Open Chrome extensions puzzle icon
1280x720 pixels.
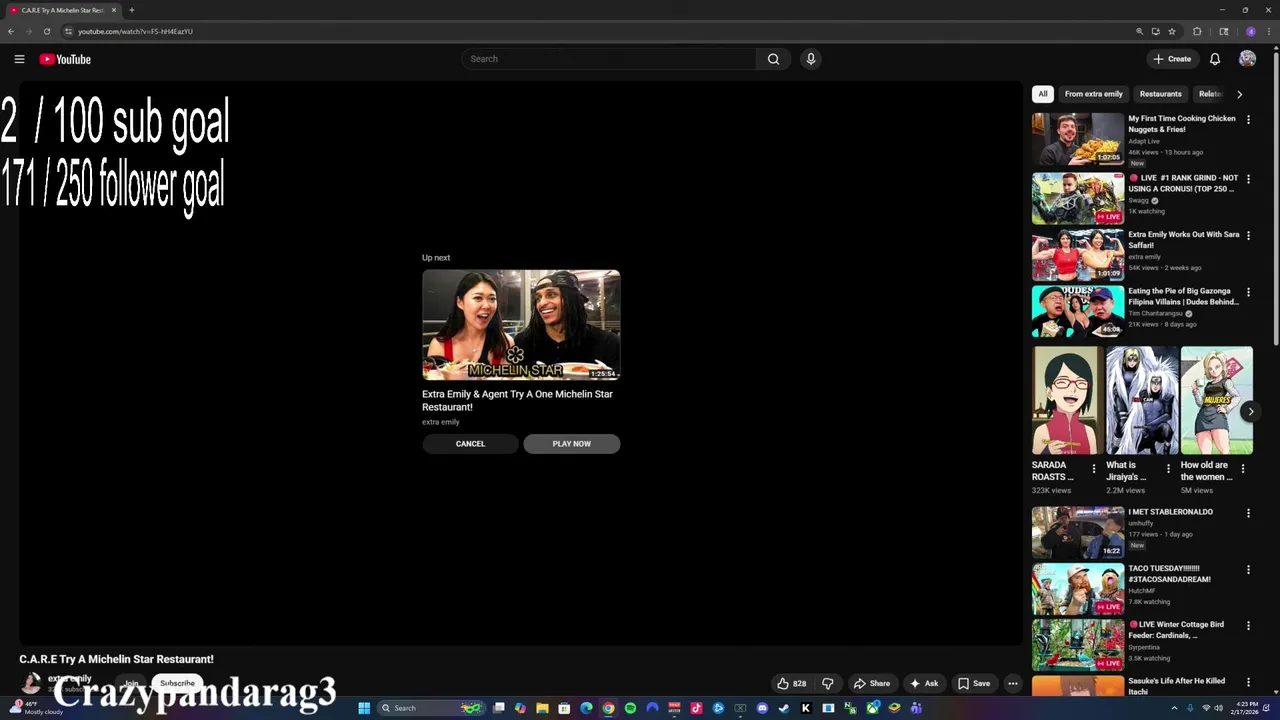[x=1197, y=31]
